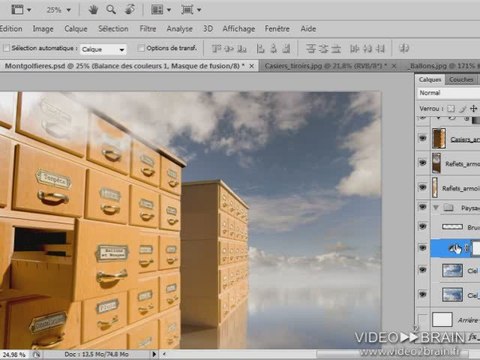The width and height of the screenshot is (480, 360).
Task: Open the 25% zoom level dropdown
Action: tap(69, 10)
